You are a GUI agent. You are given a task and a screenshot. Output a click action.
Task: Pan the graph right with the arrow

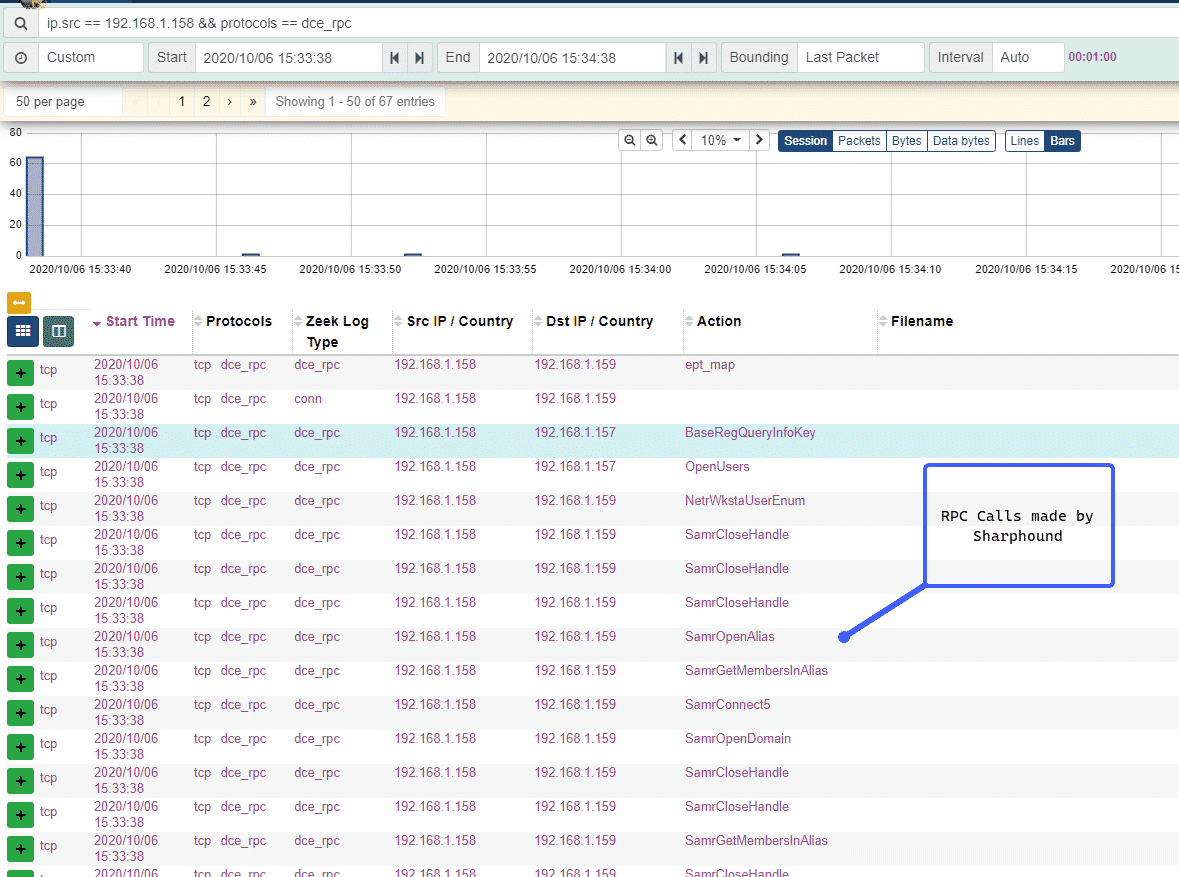(x=760, y=141)
